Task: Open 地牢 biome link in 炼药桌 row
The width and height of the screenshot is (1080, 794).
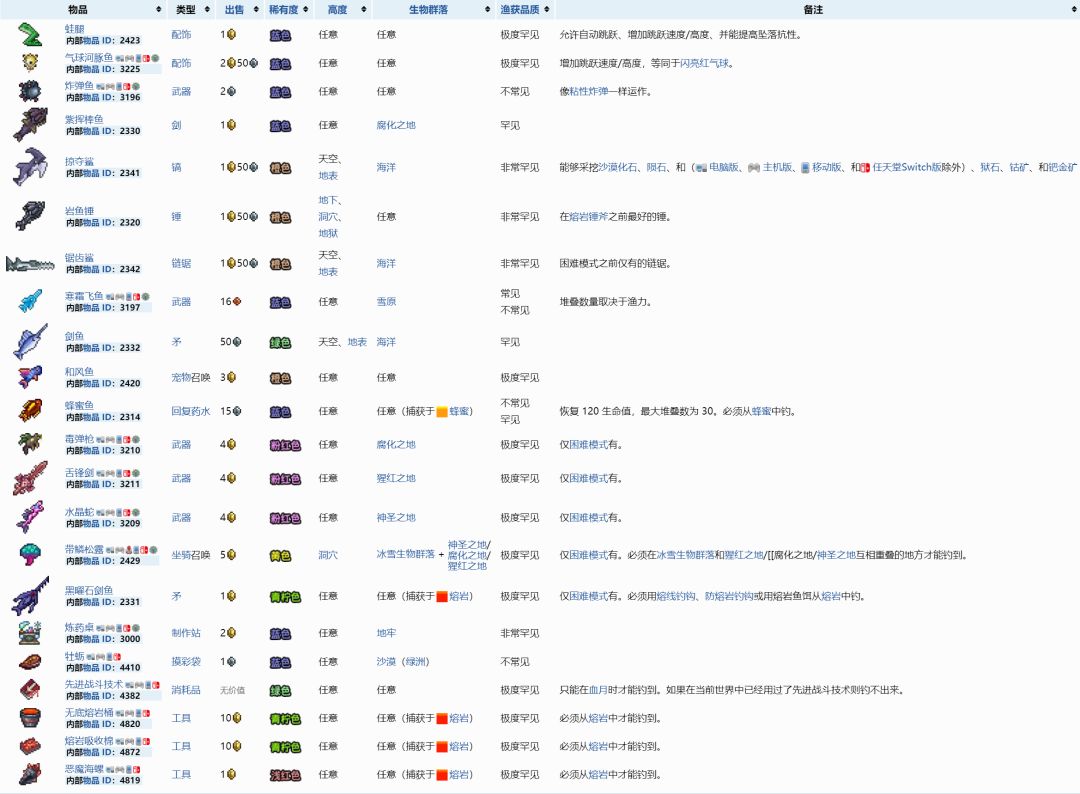Action: tap(386, 633)
